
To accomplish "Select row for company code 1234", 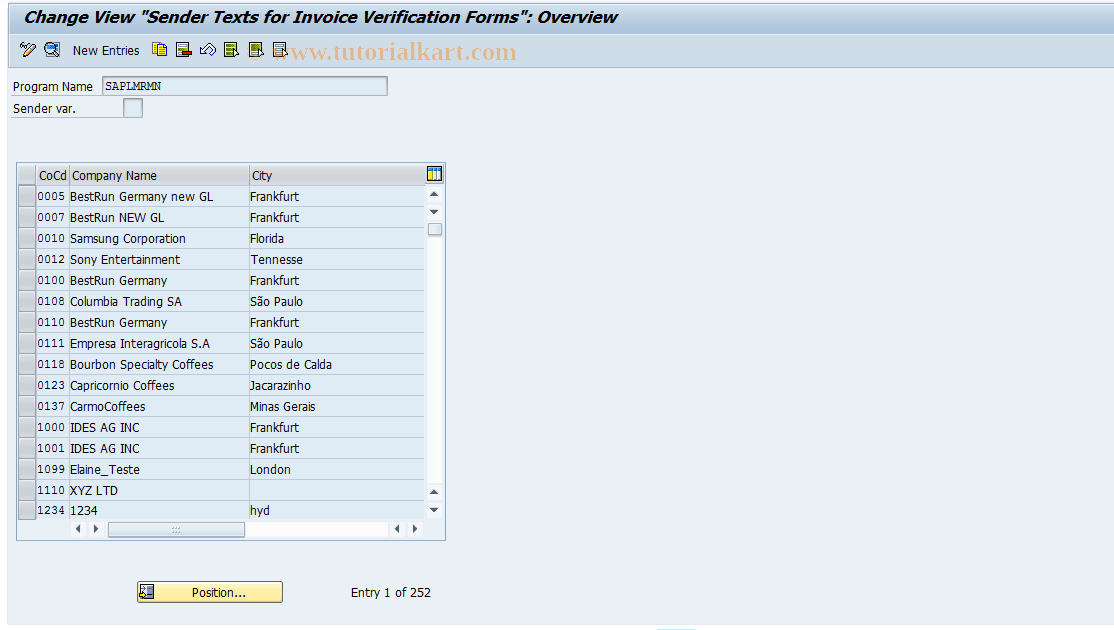I will pos(27,510).
